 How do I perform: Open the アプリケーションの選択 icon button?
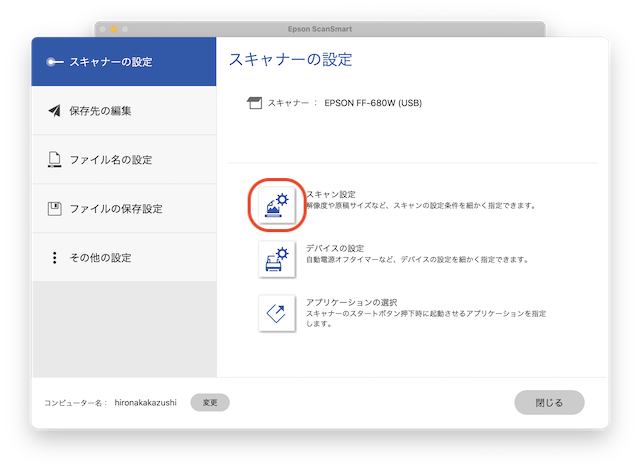277,313
